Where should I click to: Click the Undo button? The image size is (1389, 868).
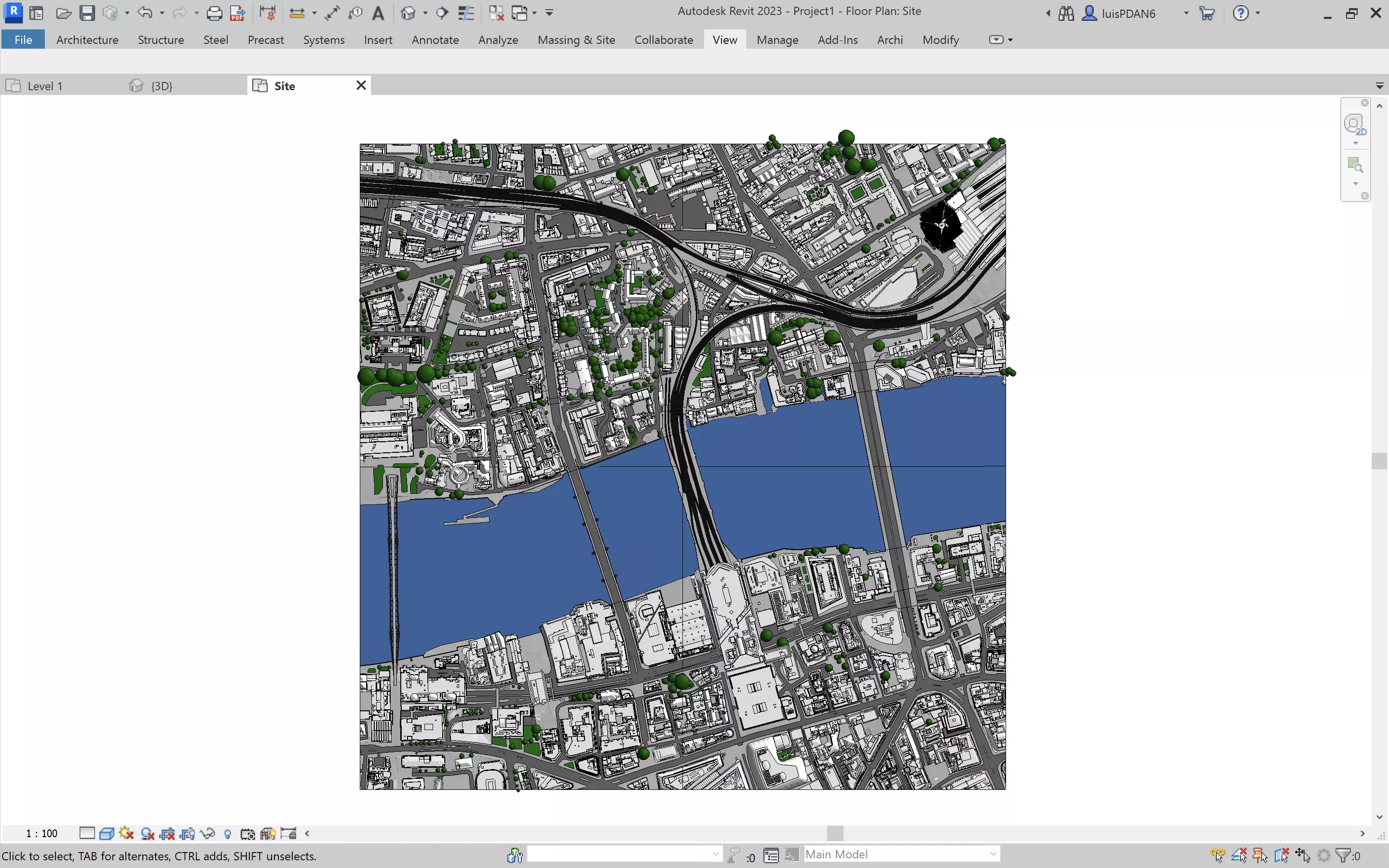[x=145, y=13]
